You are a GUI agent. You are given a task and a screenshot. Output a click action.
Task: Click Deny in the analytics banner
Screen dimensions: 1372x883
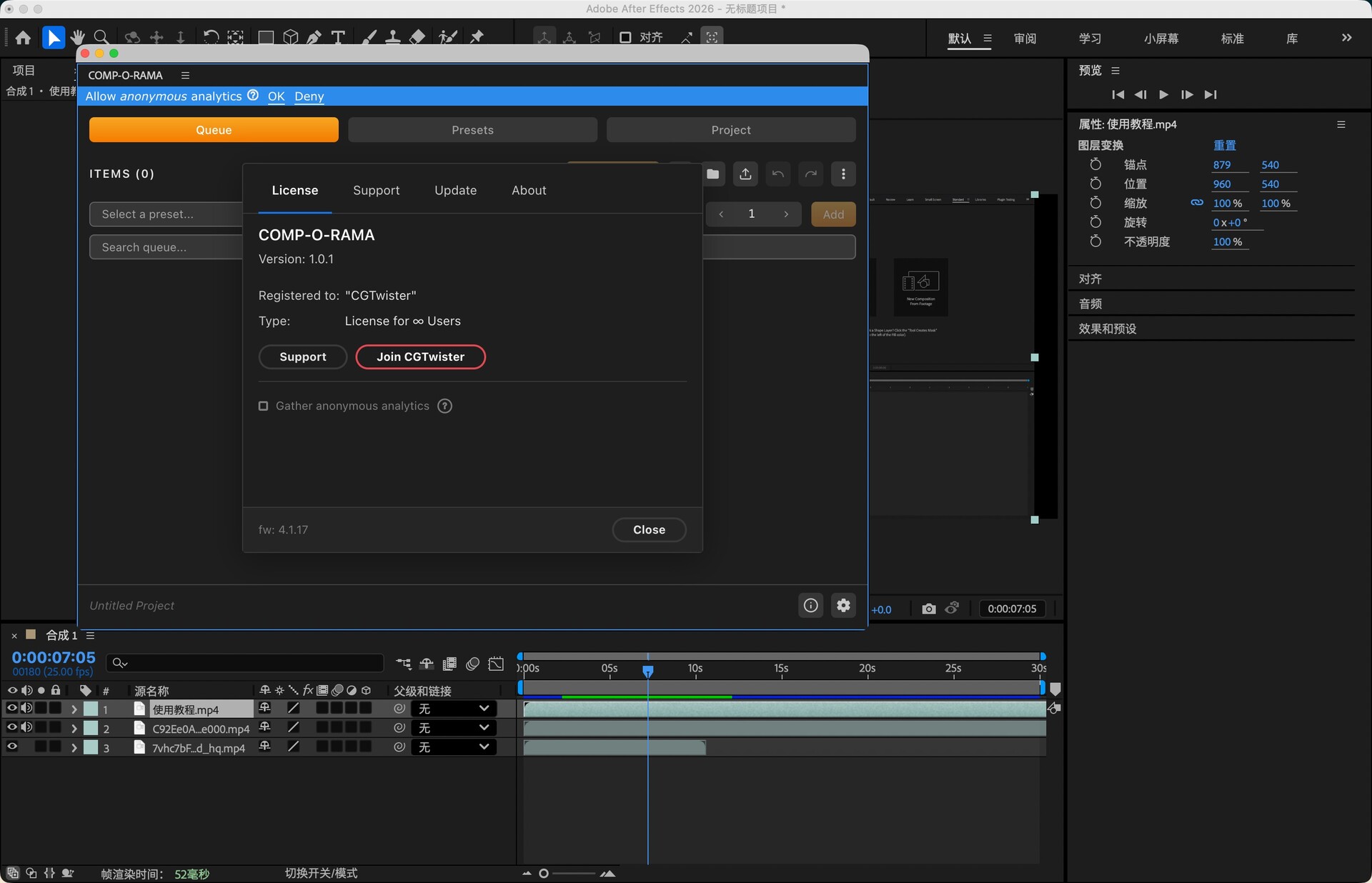point(309,96)
